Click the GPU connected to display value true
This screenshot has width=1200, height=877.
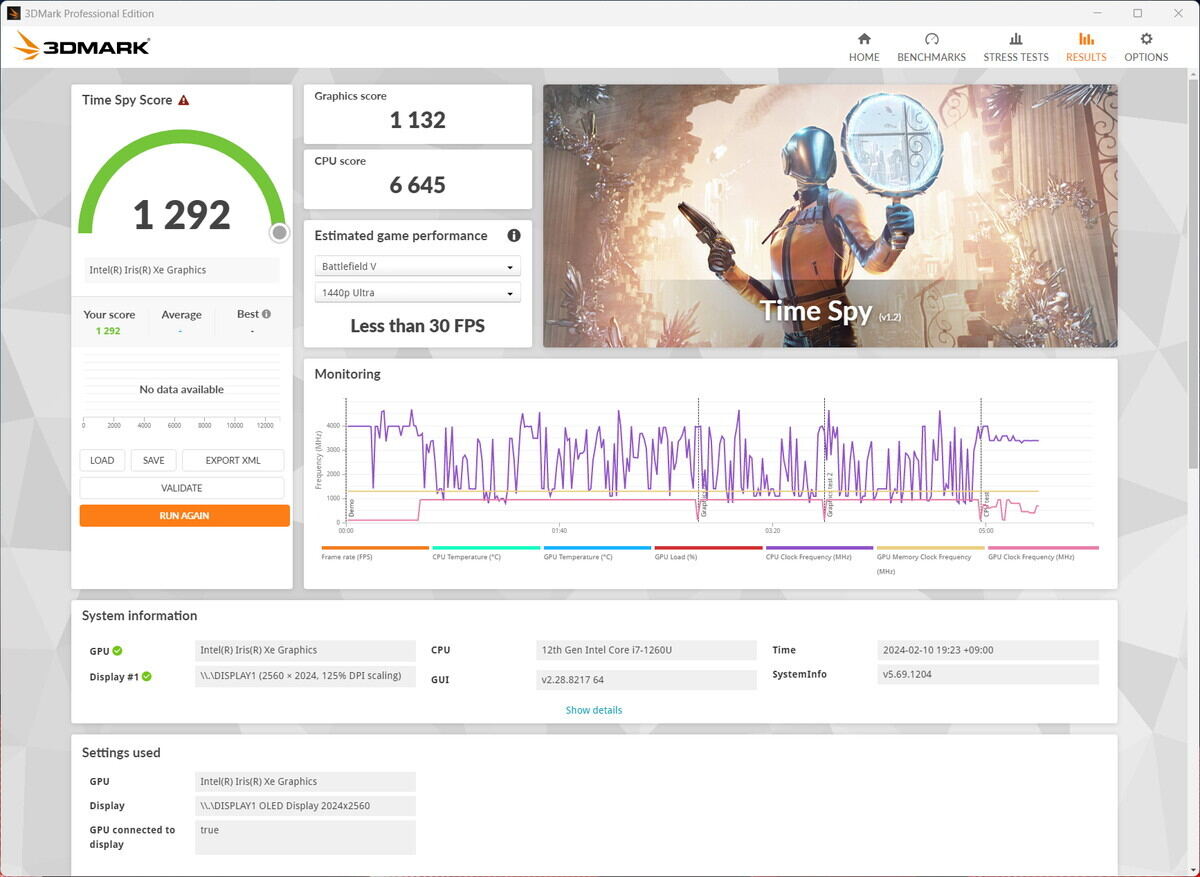(305, 837)
